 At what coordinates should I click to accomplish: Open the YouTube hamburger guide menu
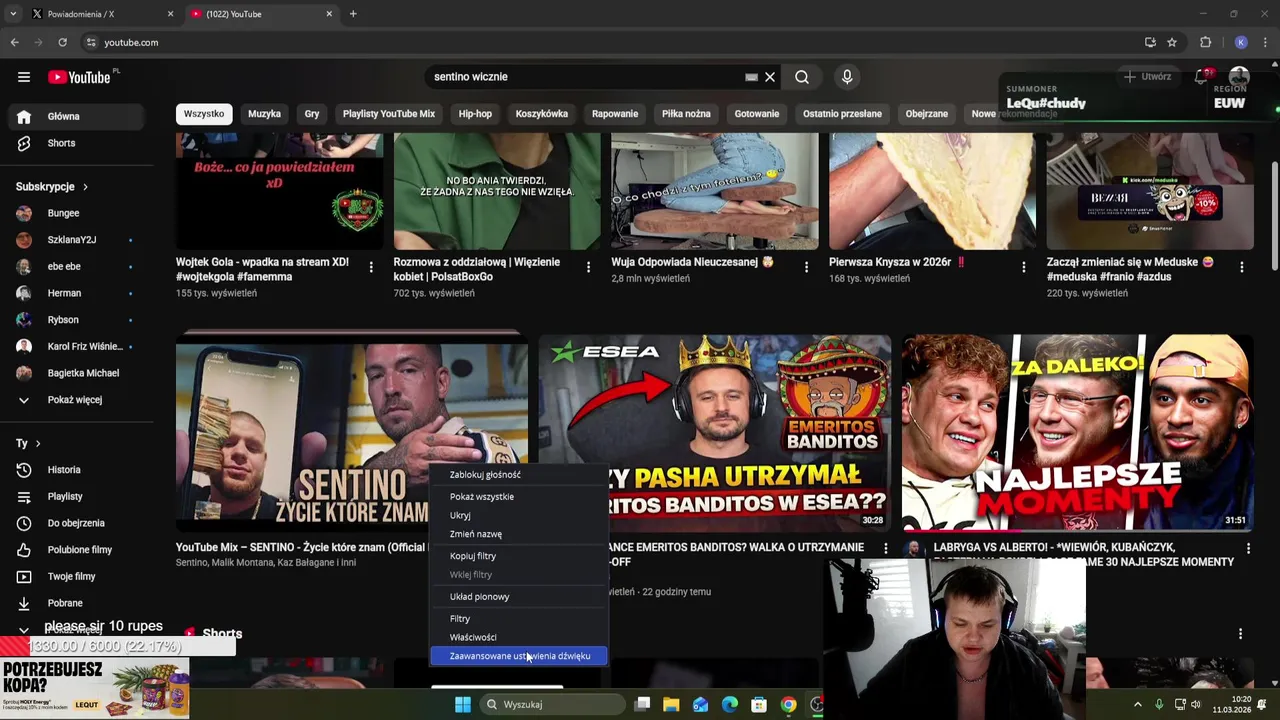point(24,77)
